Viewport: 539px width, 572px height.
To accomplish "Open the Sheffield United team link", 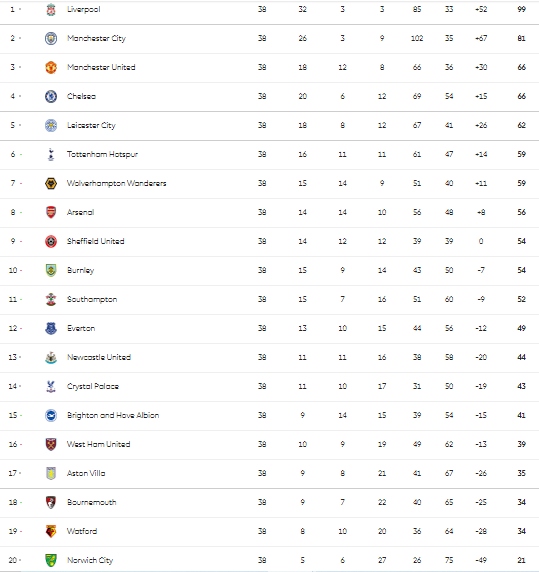I will [96, 241].
